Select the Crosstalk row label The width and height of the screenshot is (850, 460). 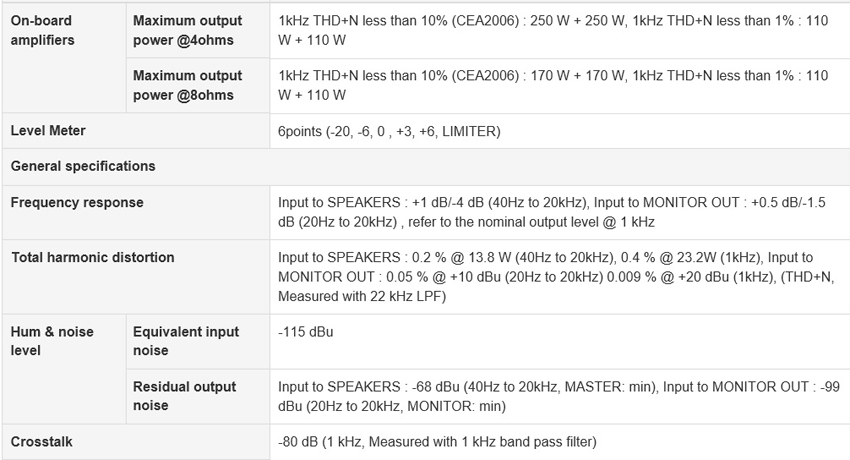pos(41,442)
